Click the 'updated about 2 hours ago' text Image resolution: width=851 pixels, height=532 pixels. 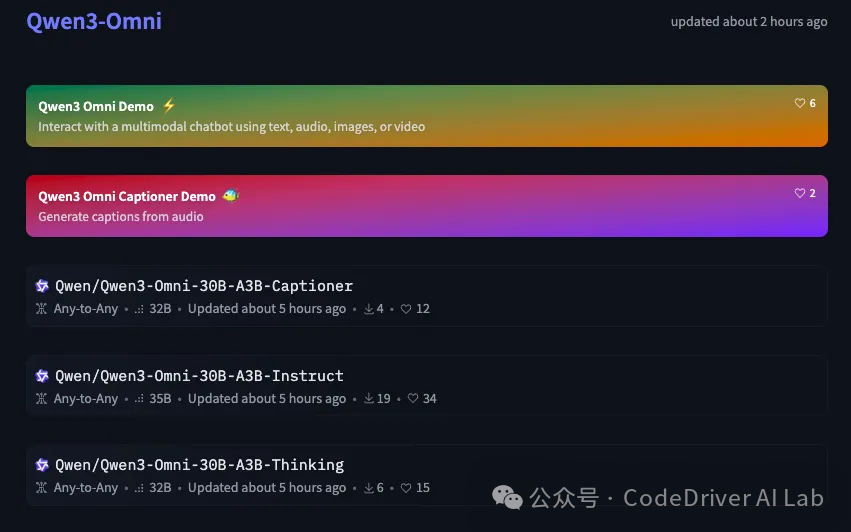[x=748, y=22]
